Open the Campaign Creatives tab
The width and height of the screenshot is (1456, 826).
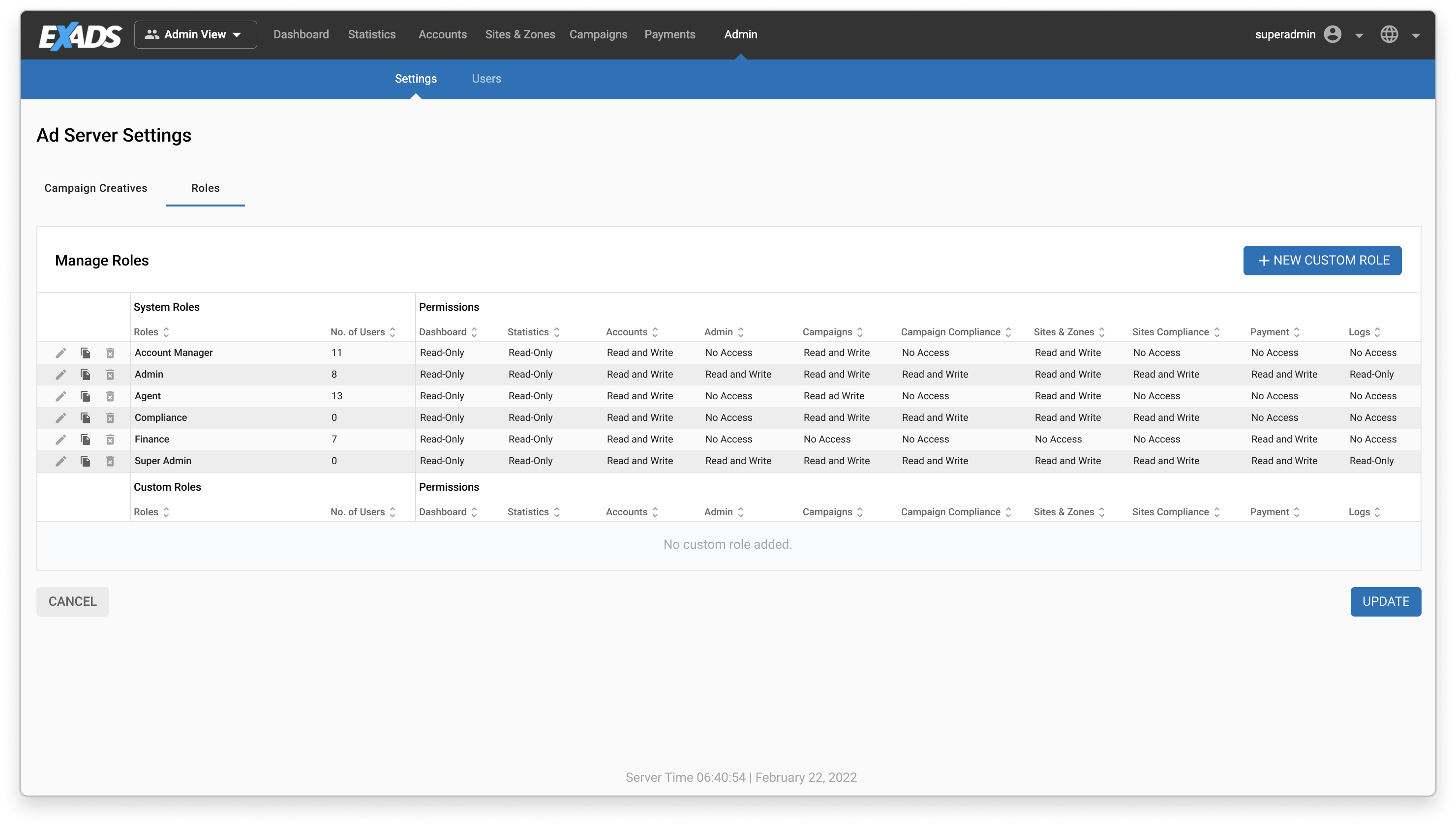[95, 188]
